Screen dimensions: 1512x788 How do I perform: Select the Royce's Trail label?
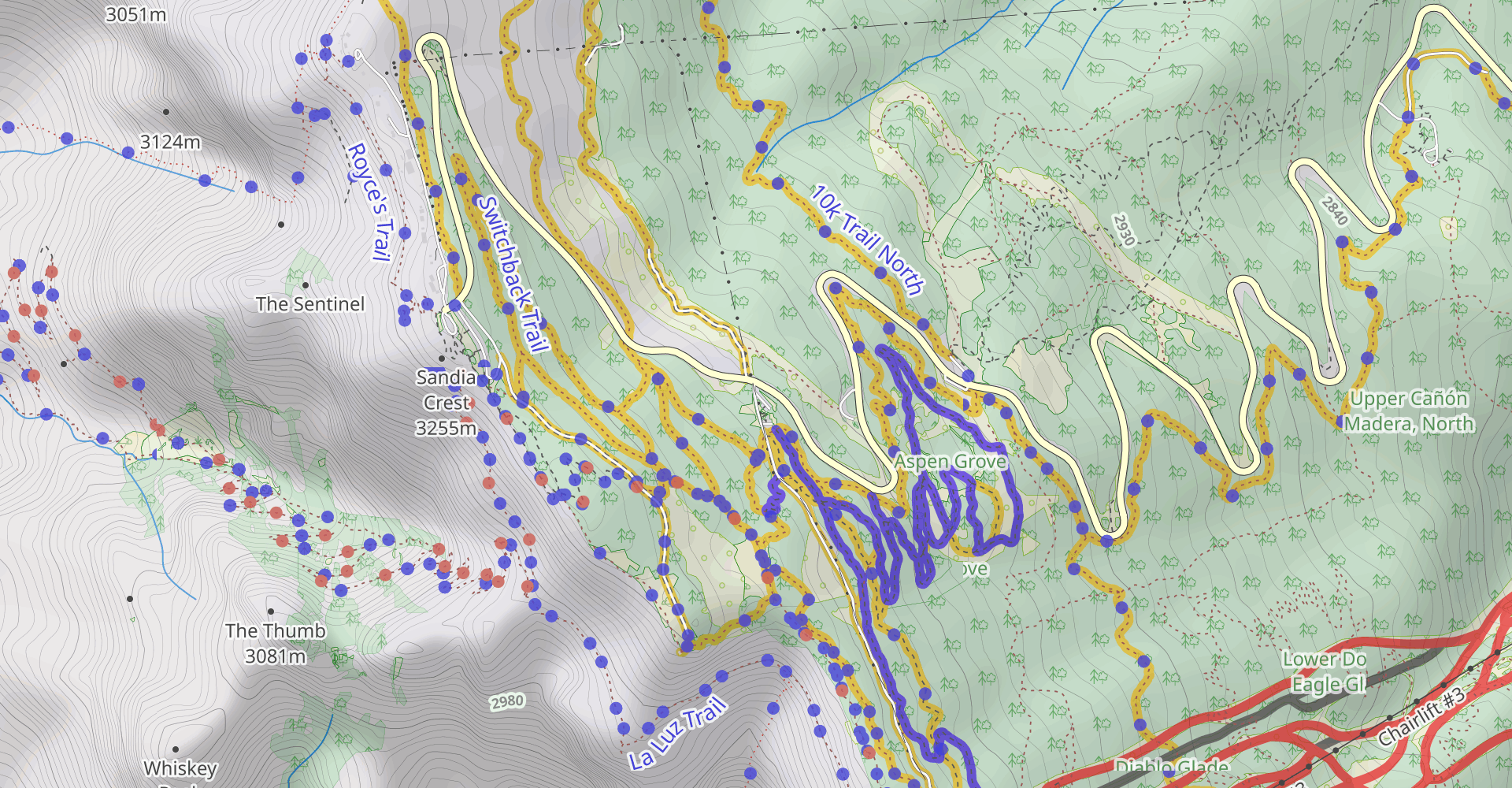tap(371, 202)
